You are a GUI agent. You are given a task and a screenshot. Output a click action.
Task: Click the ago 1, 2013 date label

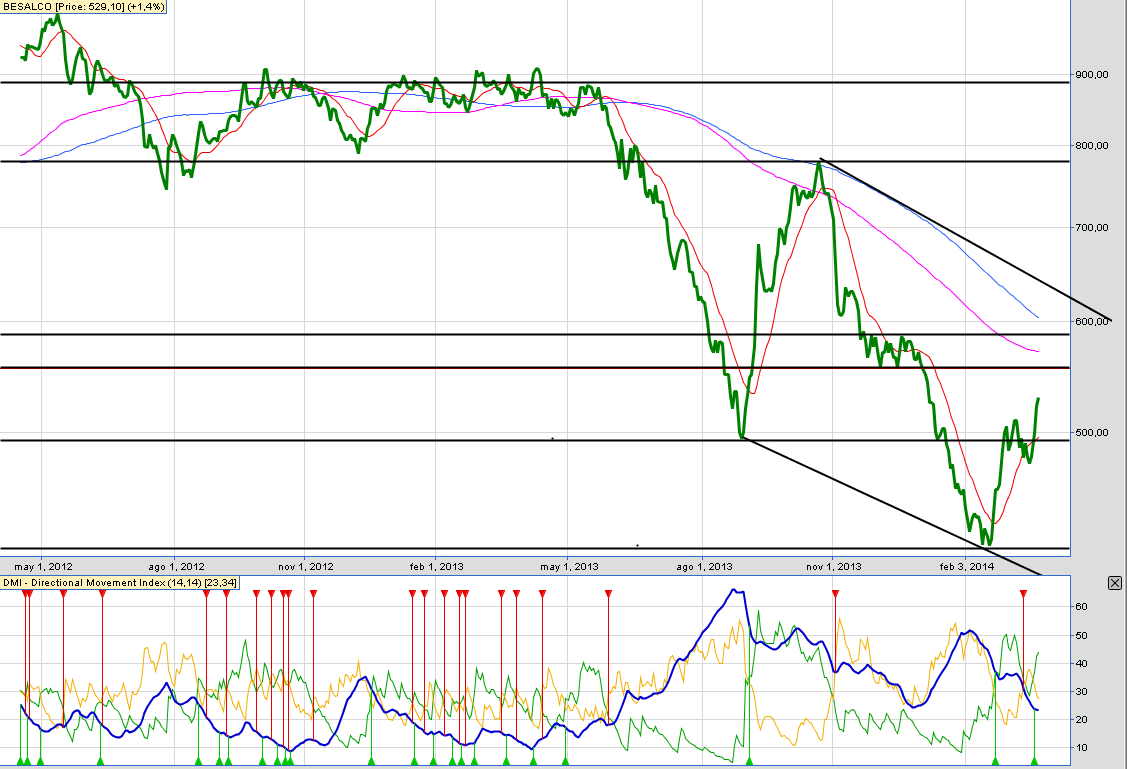[704, 566]
